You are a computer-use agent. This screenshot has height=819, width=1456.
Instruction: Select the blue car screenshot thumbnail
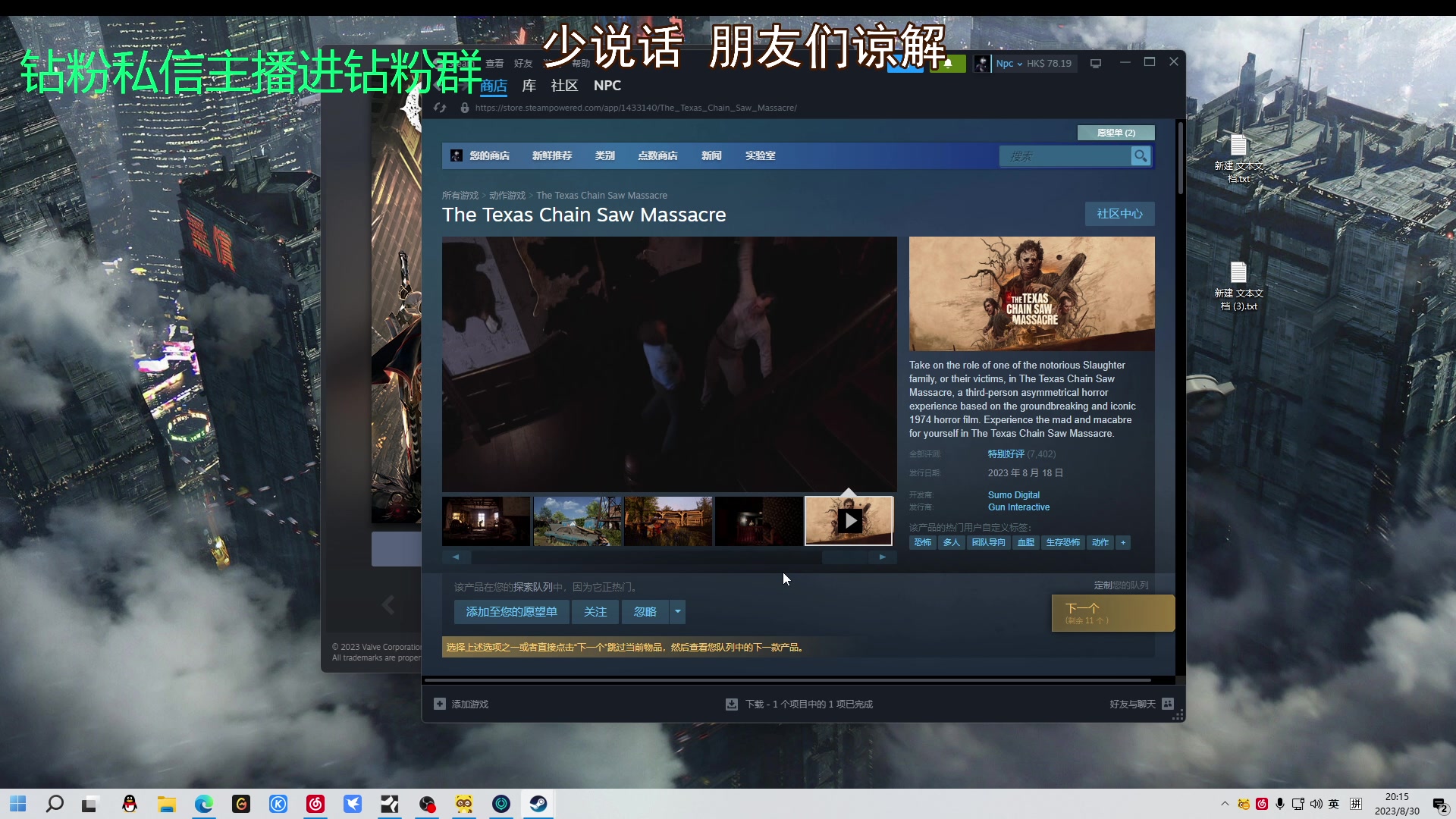click(577, 521)
